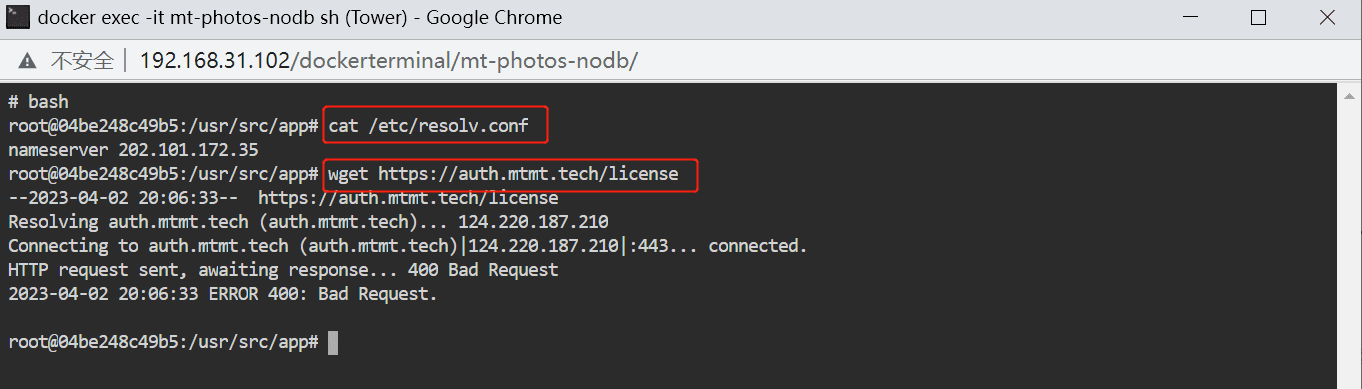The width and height of the screenshot is (1362, 389).
Task: Click the vertical scrollbar track
Action: click(x=1349, y=240)
